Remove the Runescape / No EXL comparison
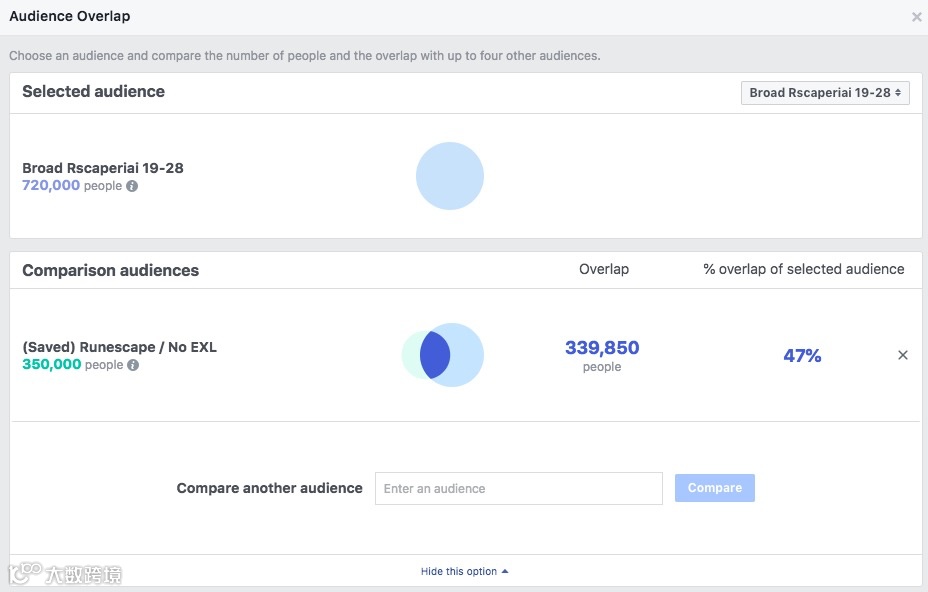The image size is (928, 592). tap(902, 355)
